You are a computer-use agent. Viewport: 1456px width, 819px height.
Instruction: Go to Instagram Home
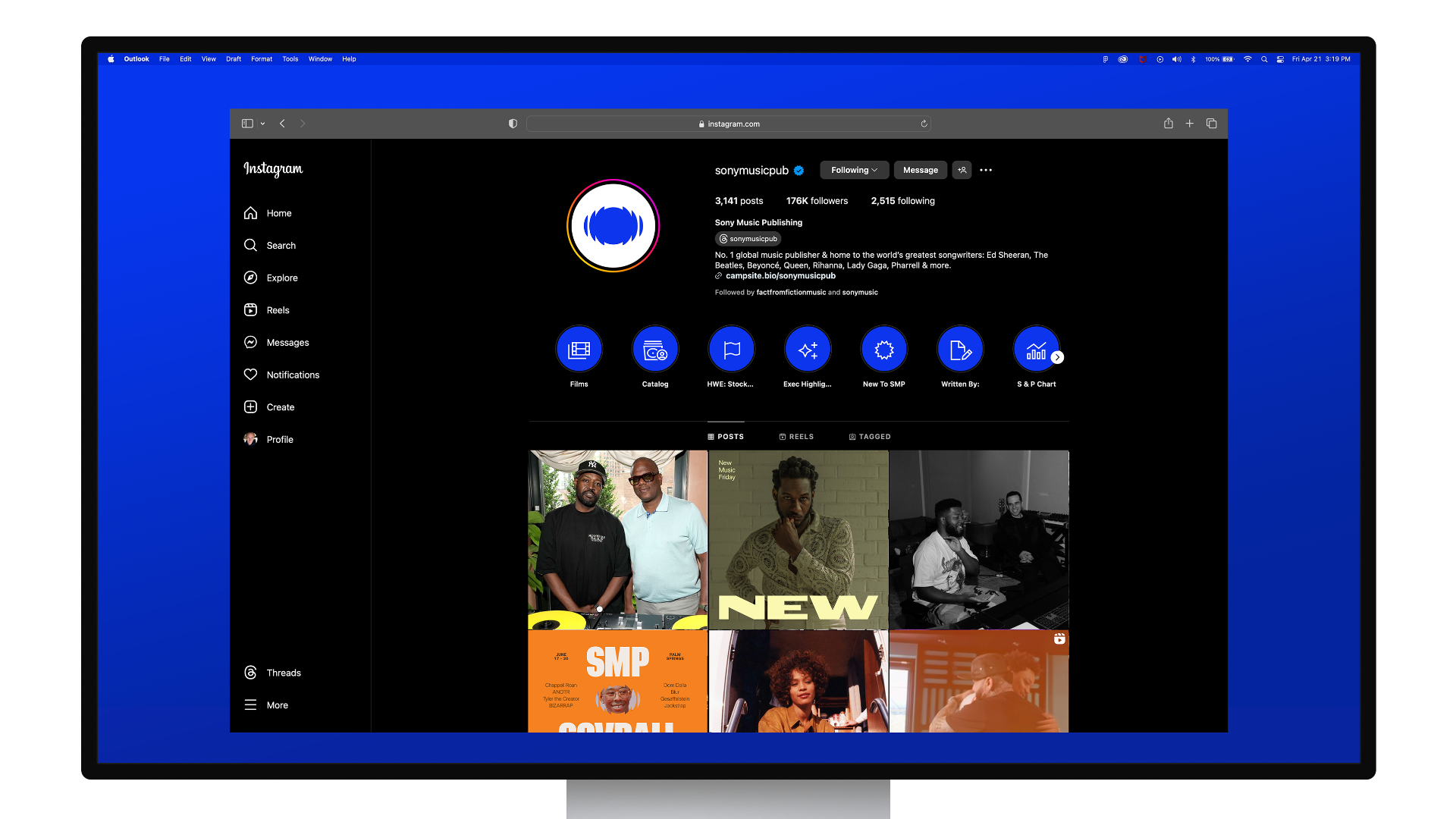click(268, 213)
